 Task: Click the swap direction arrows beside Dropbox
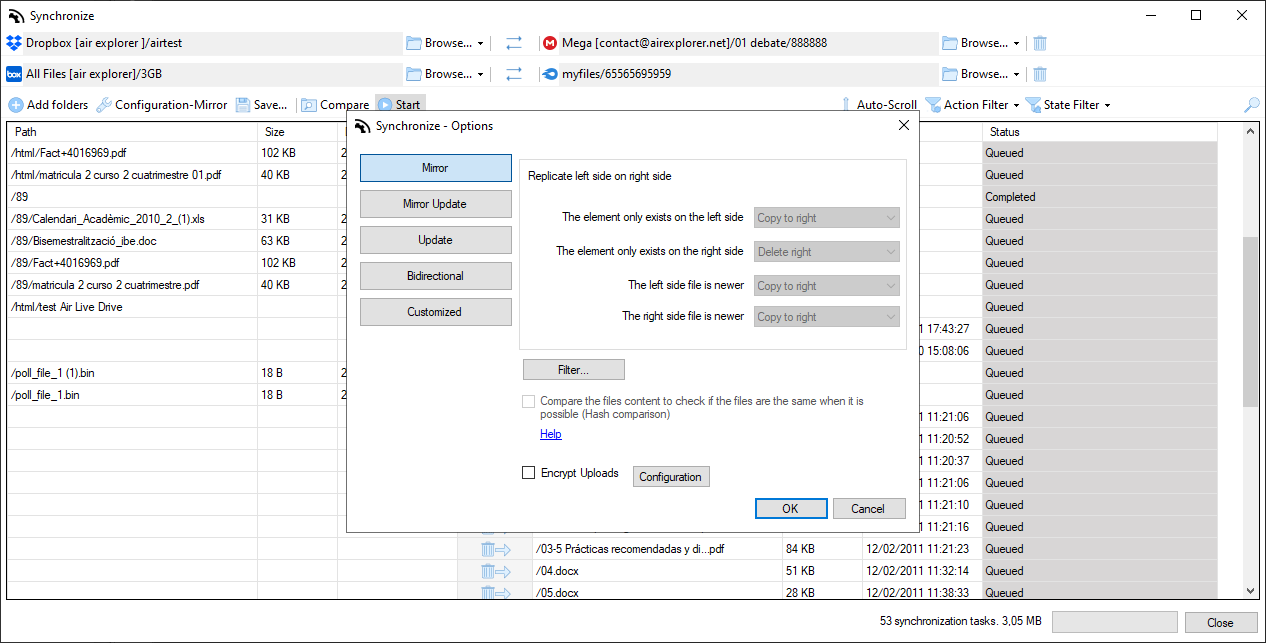[x=513, y=43]
